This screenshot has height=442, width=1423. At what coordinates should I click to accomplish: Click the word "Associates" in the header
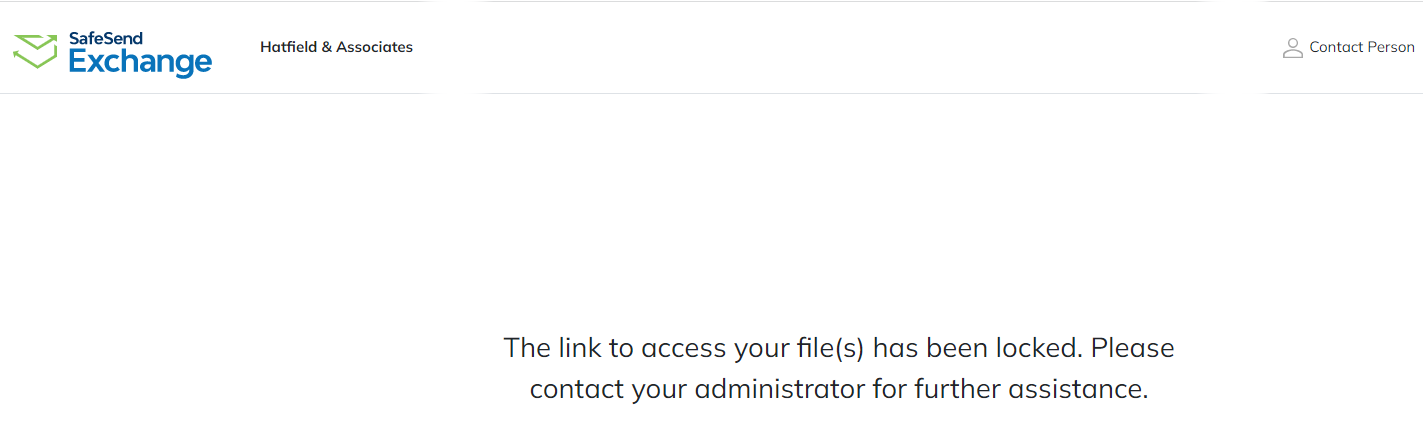pos(374,47)
